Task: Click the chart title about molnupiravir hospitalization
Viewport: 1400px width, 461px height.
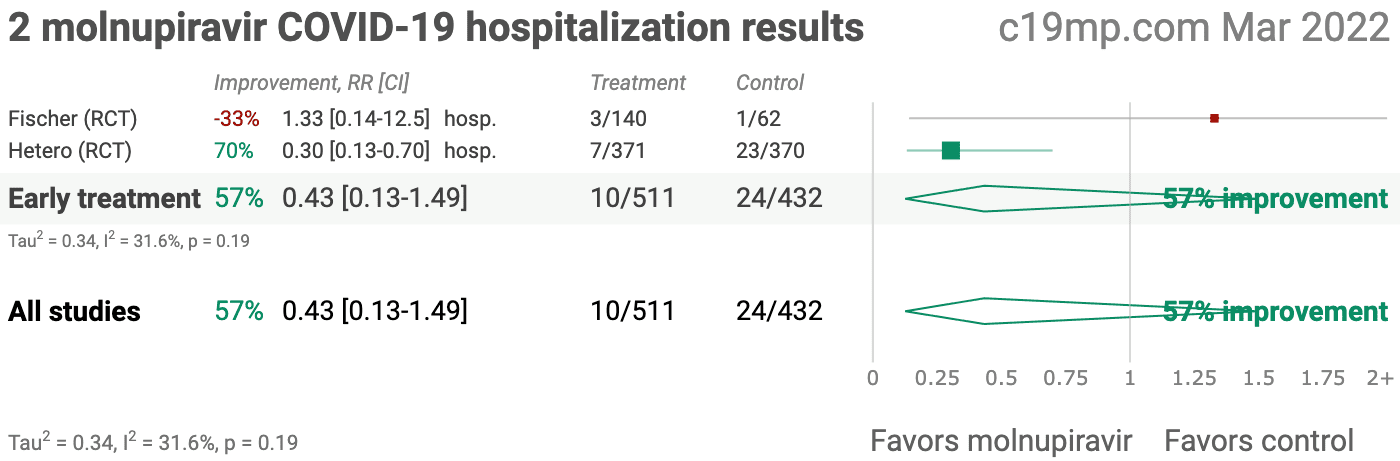Action: 436,28
